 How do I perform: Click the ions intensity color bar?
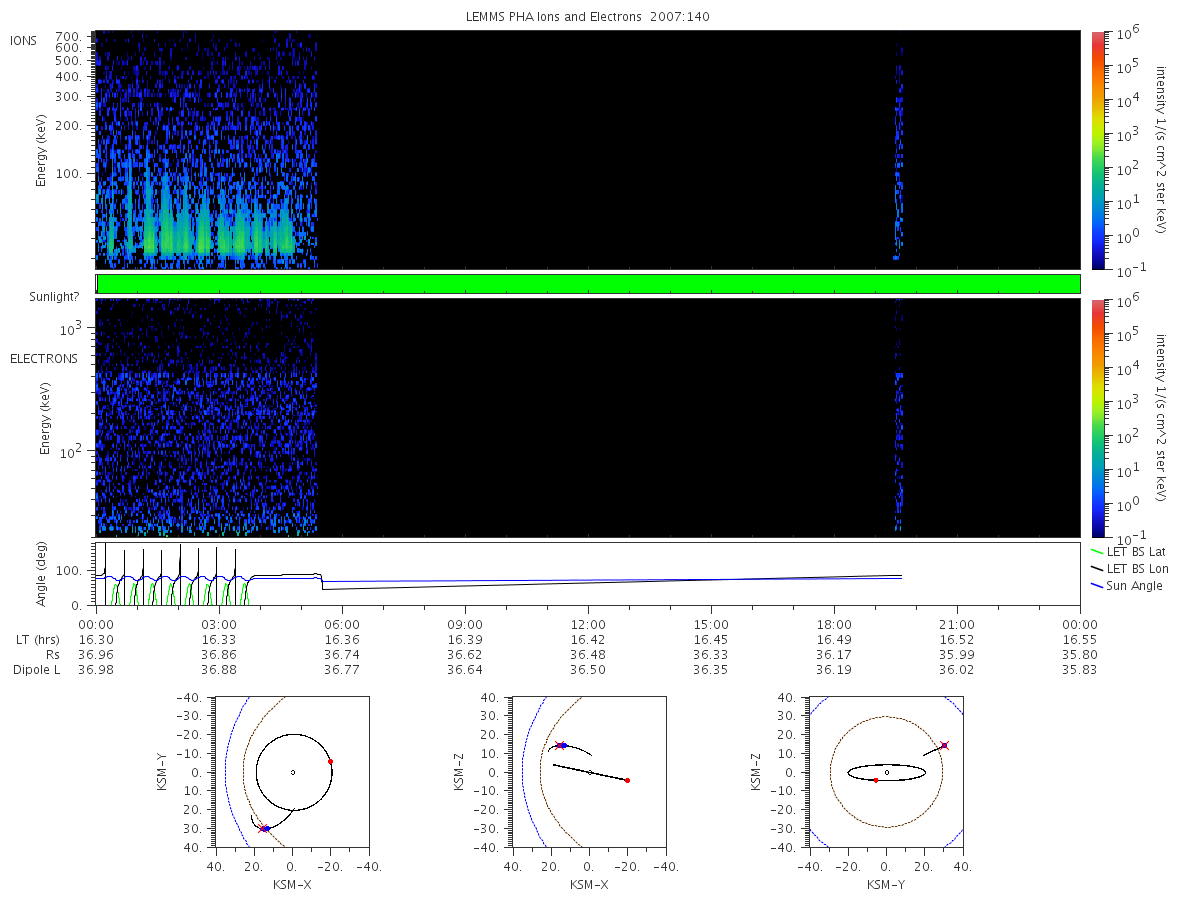tap(1097, 150)
